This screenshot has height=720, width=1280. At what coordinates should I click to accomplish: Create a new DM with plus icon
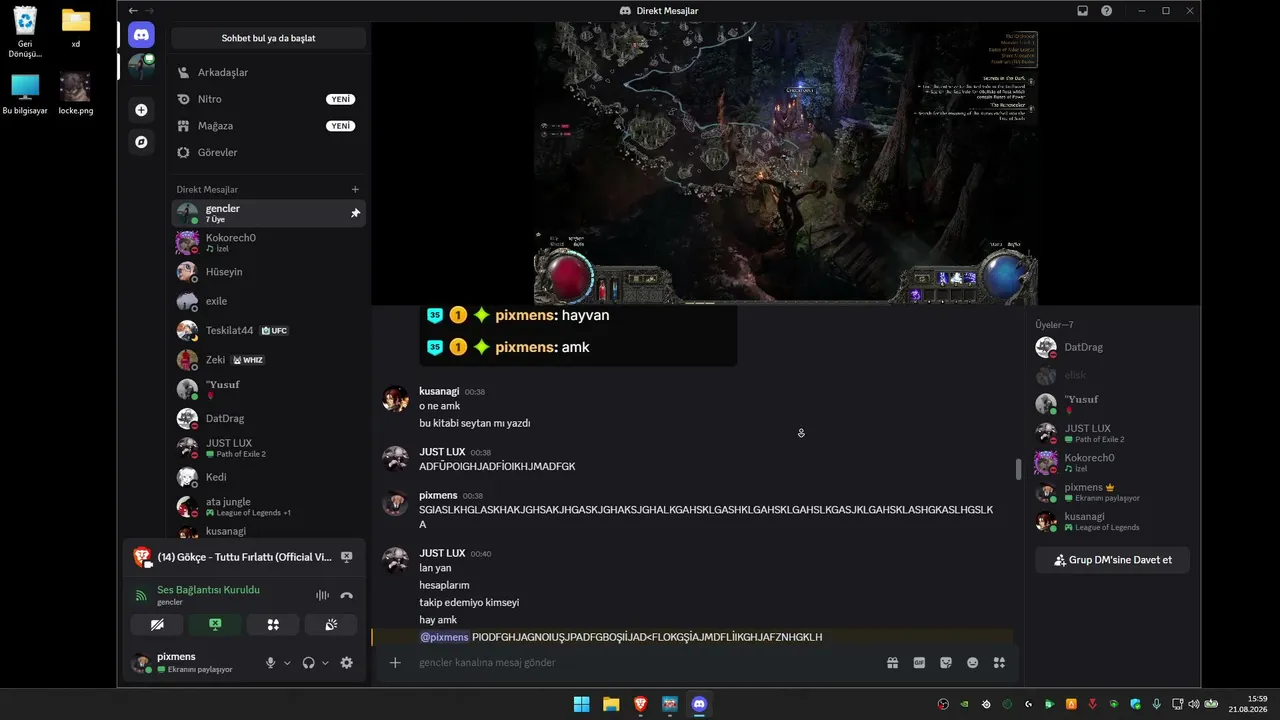355,189
